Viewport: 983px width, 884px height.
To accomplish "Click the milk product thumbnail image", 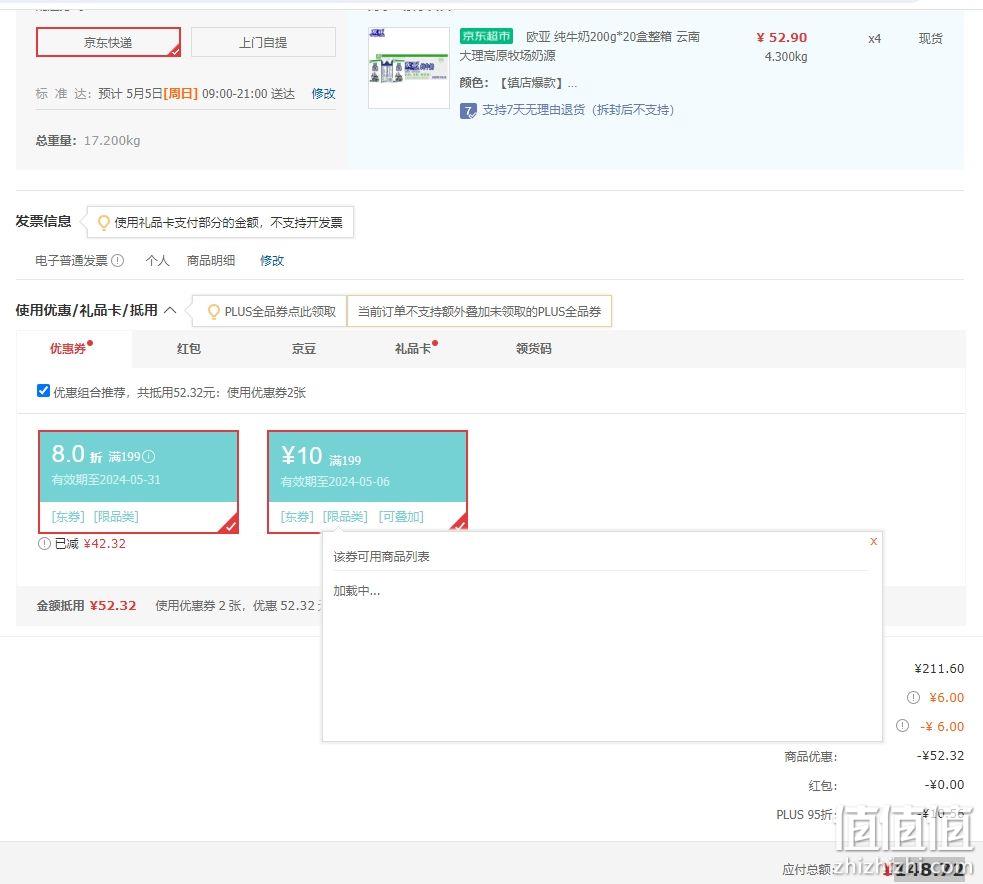I will coord(409,68).
